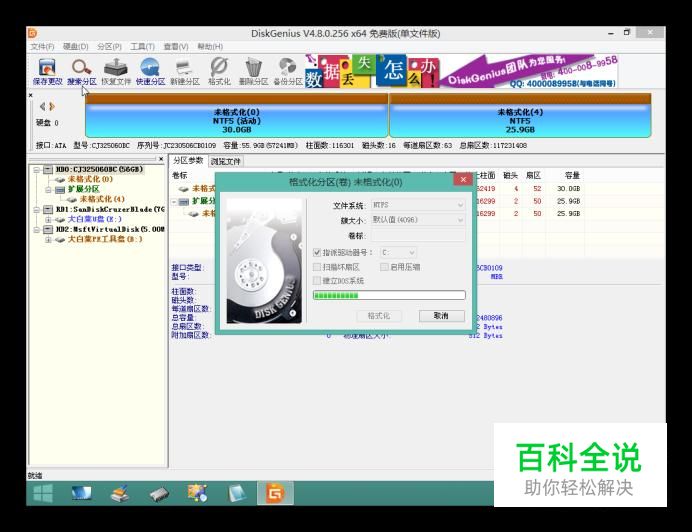Click the DiskGenius app logo in title bar
Screen dimensions: 692x532
click(x=33, y=33)
